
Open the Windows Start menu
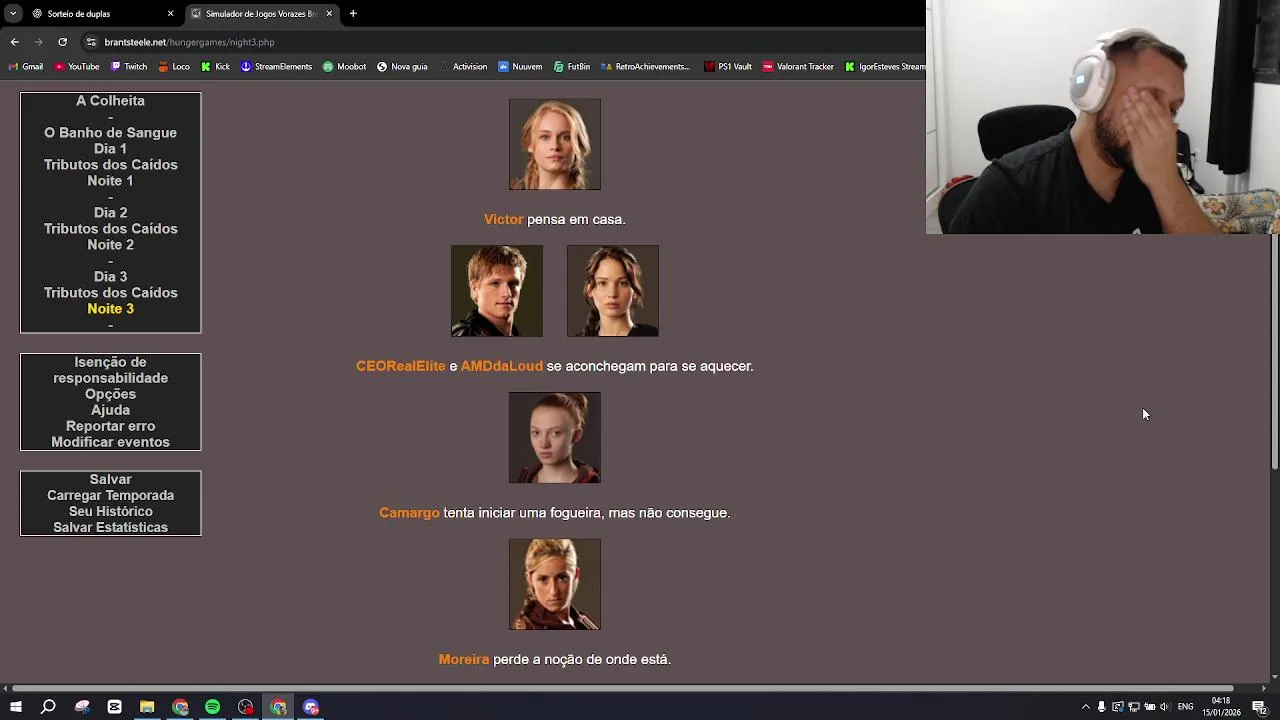tap(16, 707)
